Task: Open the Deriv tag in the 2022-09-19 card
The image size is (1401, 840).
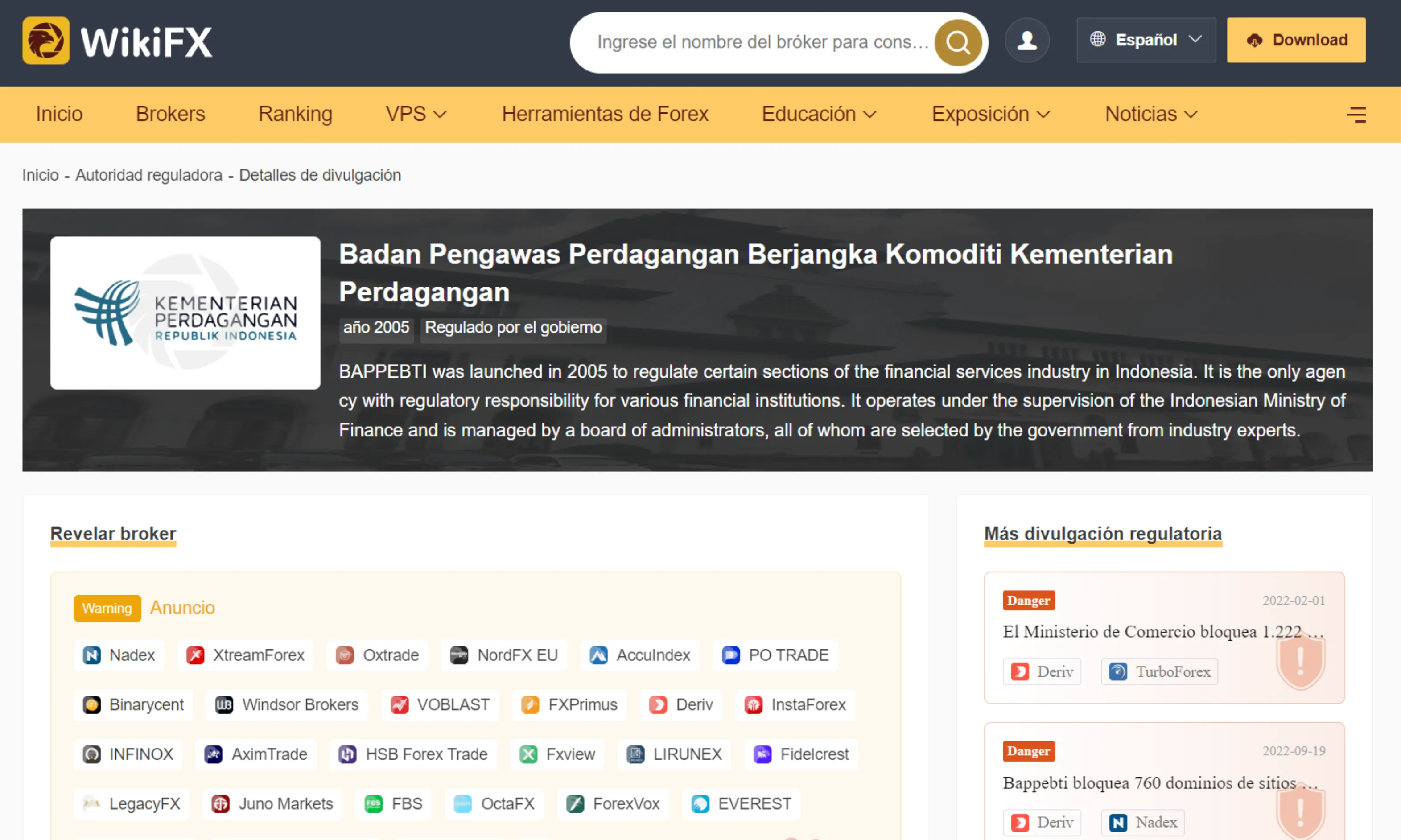Action: [1042, 823]
